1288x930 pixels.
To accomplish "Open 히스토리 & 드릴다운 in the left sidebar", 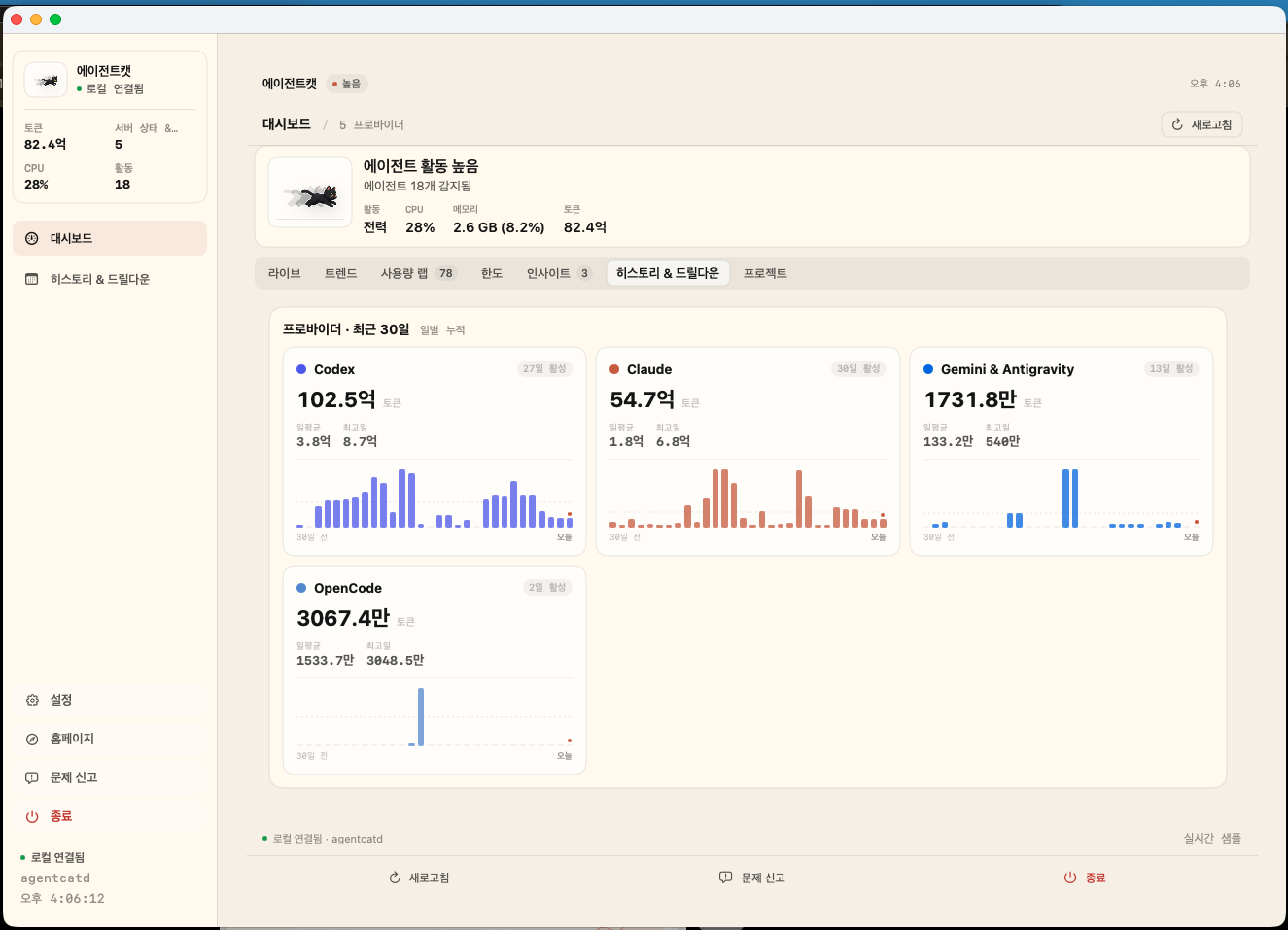I will tap(110, 279).
